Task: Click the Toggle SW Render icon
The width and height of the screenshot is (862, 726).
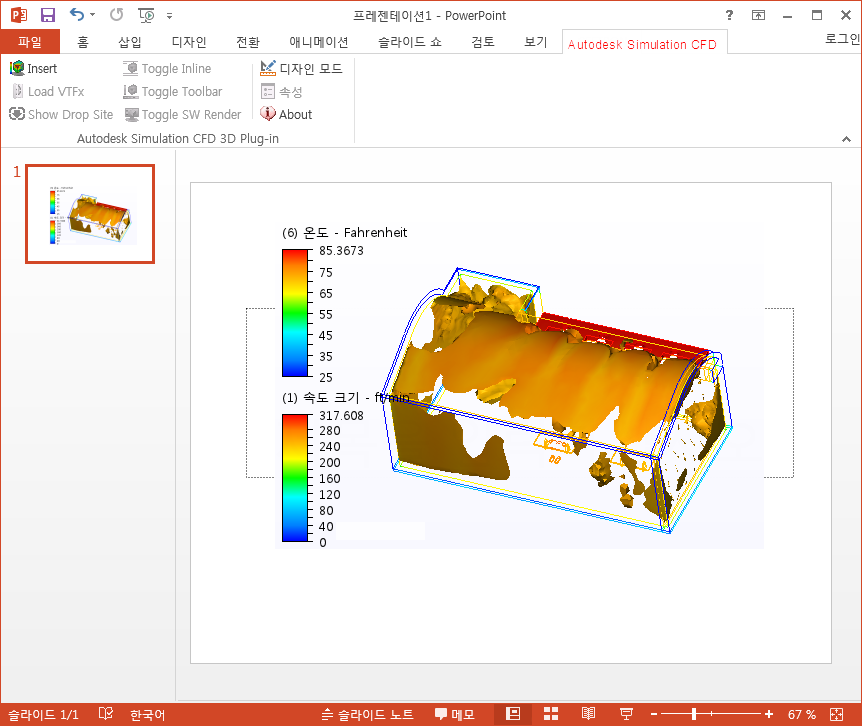Action: 131,114
